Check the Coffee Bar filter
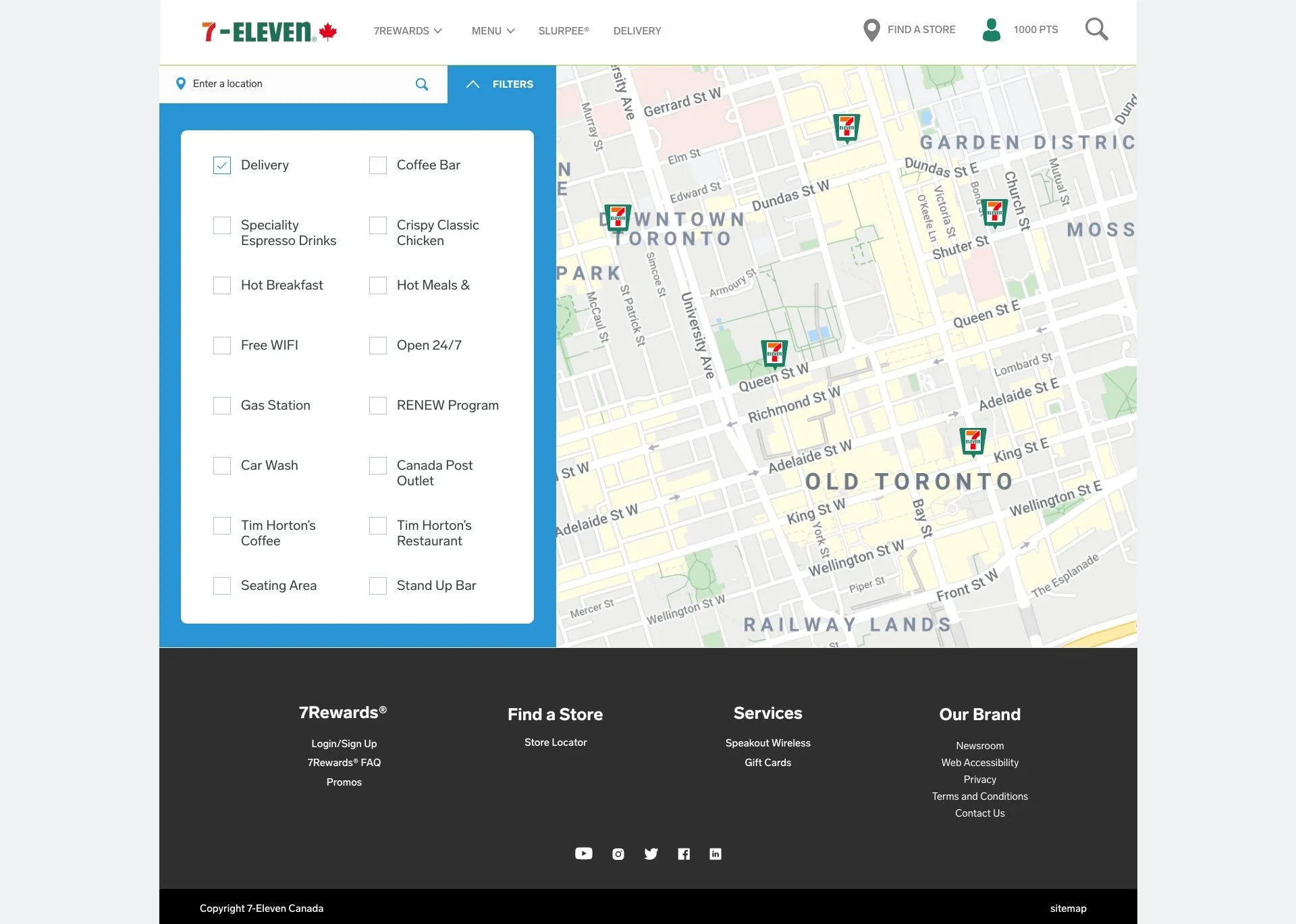The image size is (1296, 924). click(378, 165)
